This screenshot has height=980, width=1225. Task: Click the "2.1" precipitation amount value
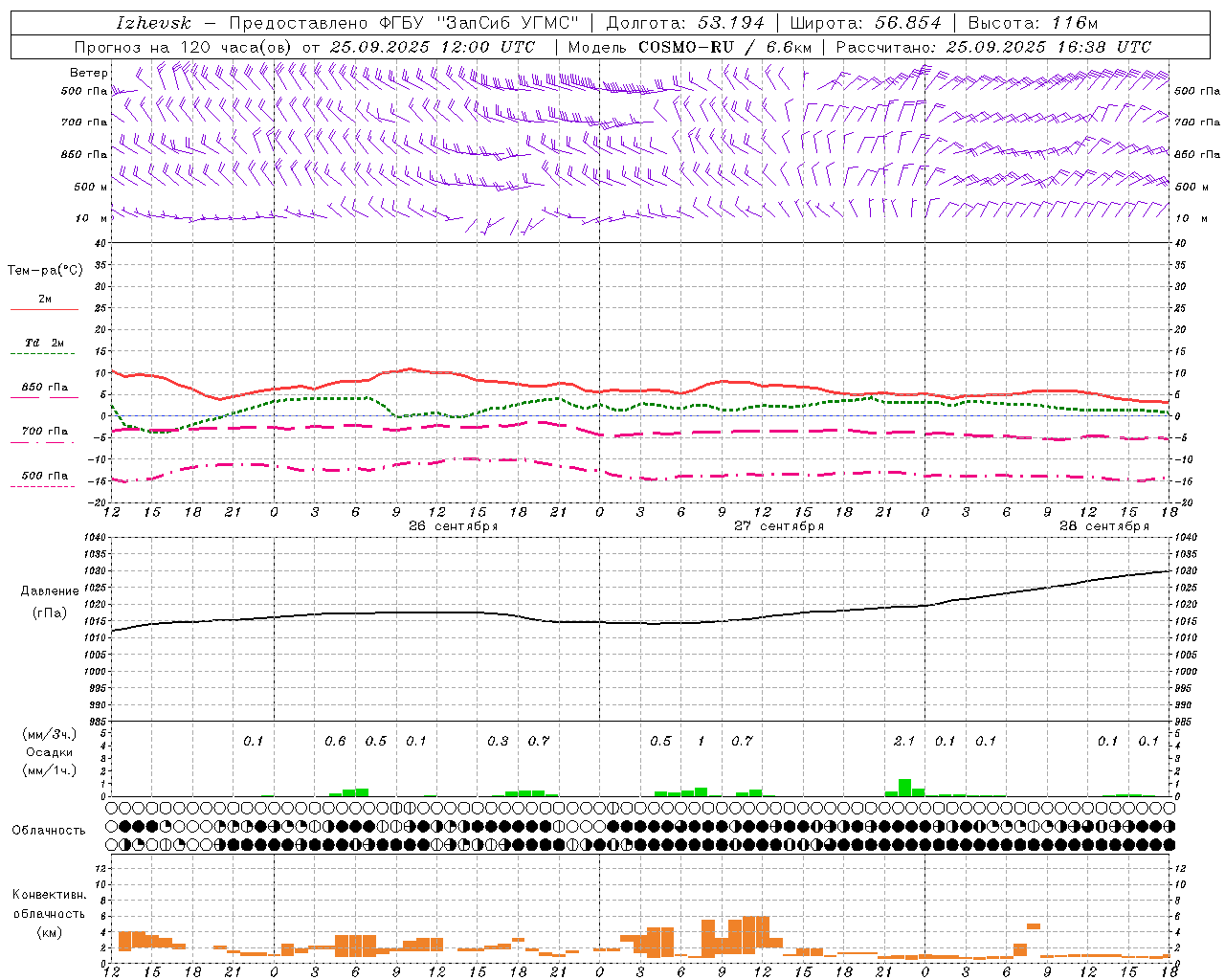click(904, 742)
